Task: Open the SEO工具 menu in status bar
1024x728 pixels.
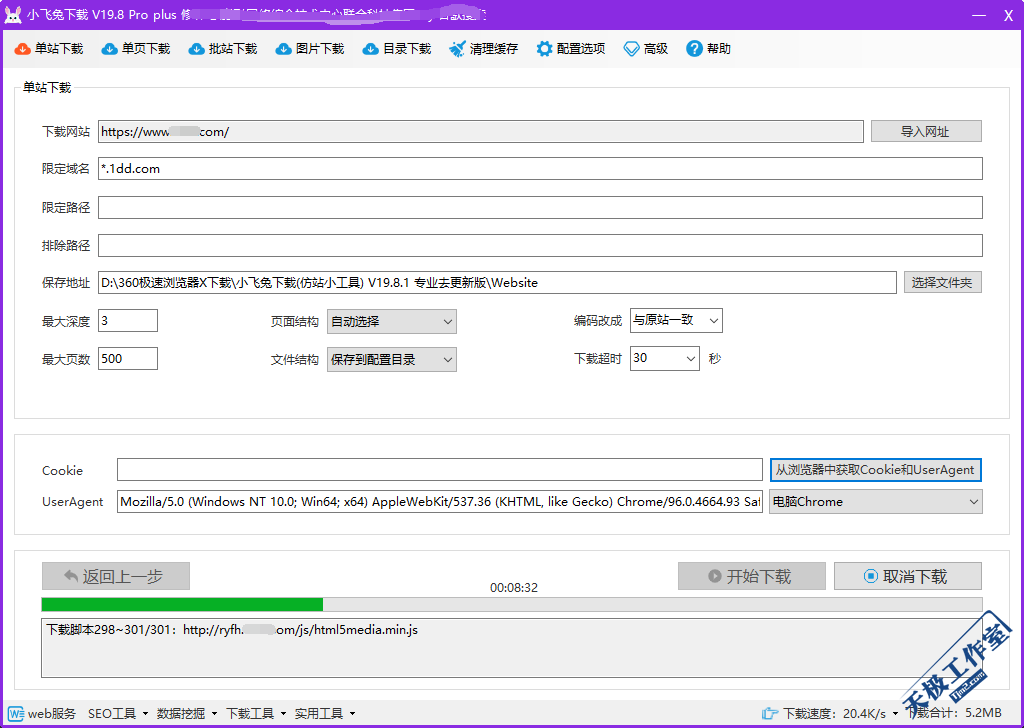Action: 118,714
